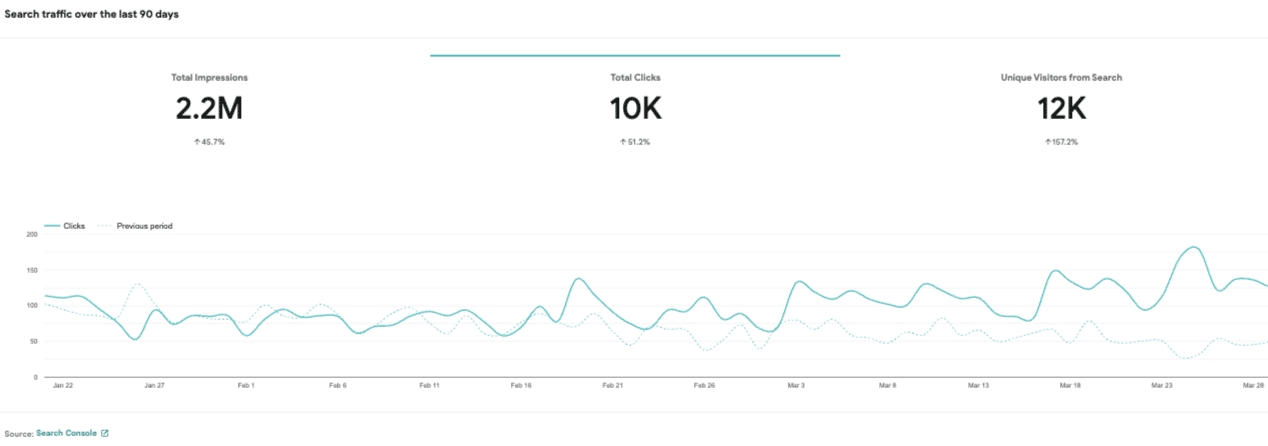Click the up arrow beside 157.2%
Image resolution: width=1268 pixels, height=446 pixels.
coord(1047,142)
